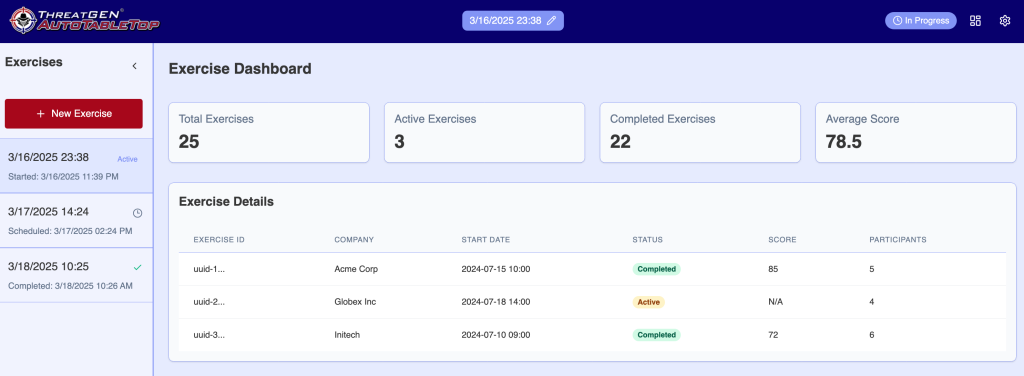Click the N/A score in Globex Inc row

click(775, 302)
